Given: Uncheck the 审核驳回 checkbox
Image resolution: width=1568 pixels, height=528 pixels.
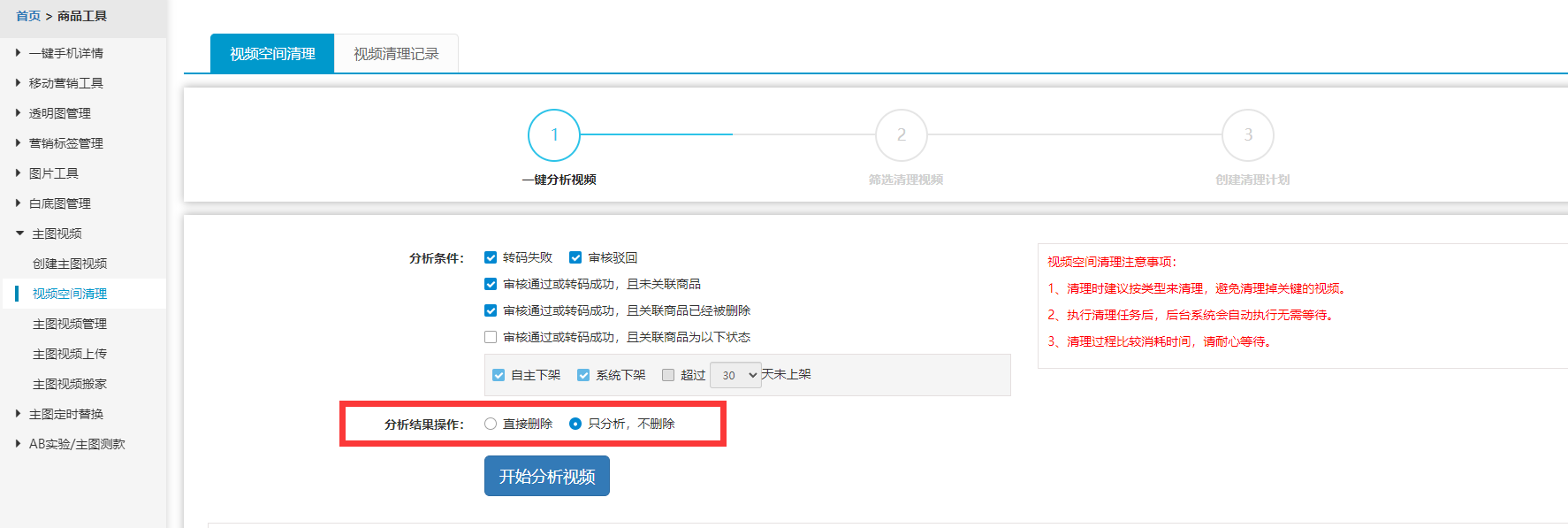Looking at the screenshot, I should pos(575,257).
